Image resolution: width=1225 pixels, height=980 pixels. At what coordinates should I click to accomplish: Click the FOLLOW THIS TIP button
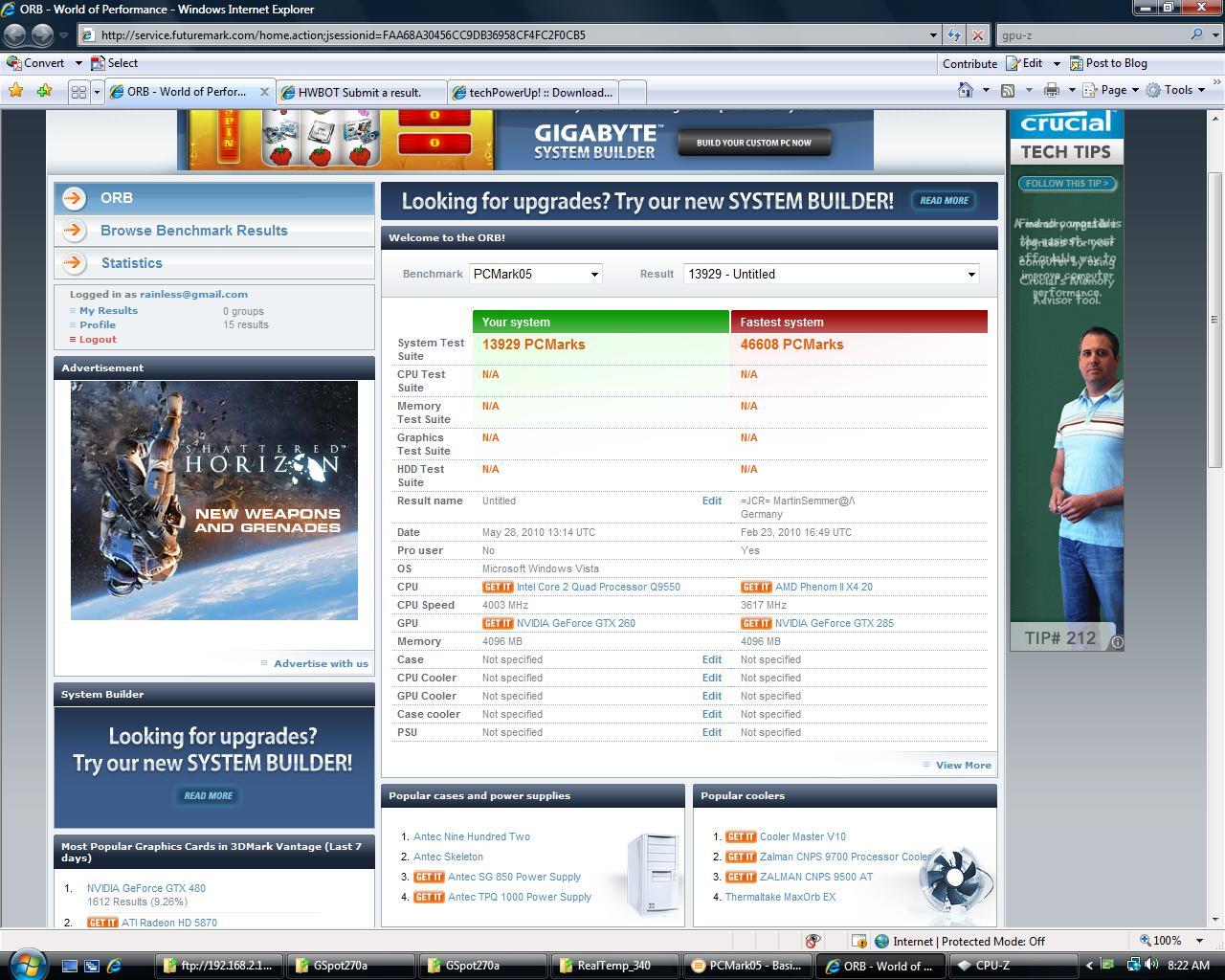coord(1066,183)
